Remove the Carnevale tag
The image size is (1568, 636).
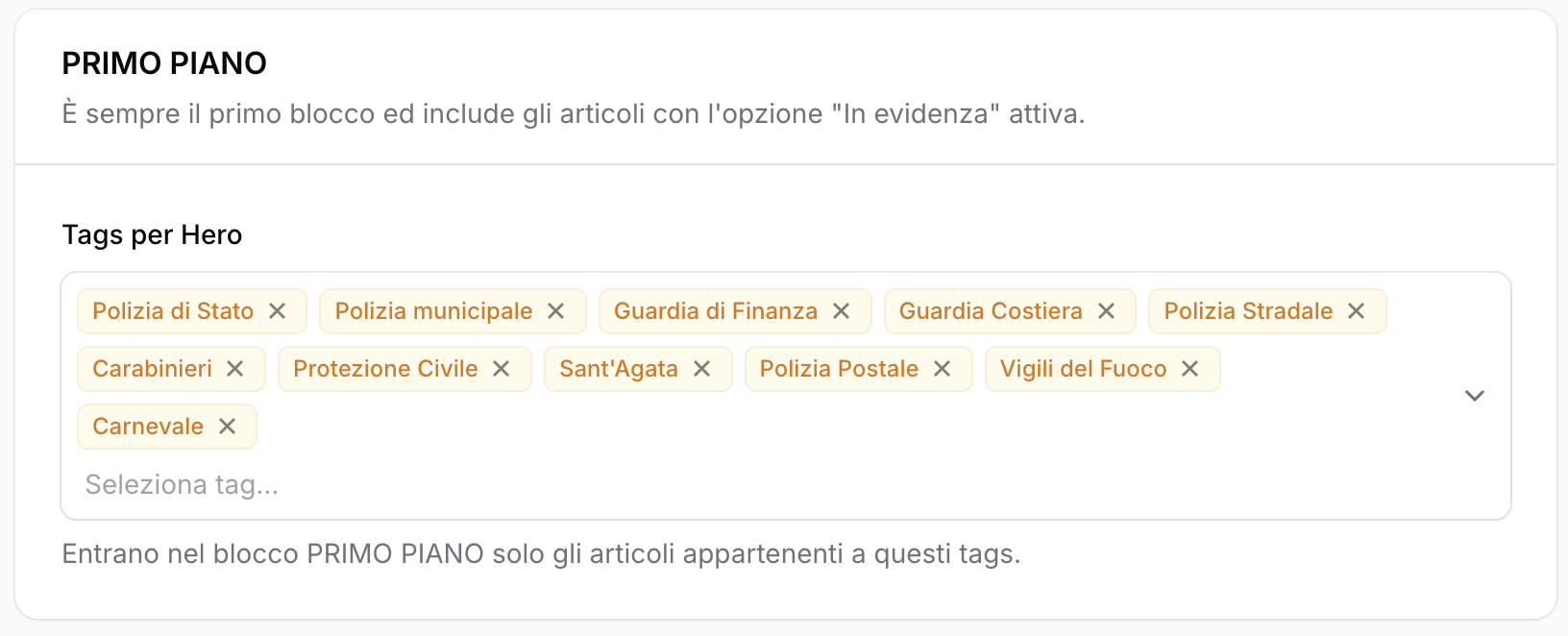tap(228, 427)
